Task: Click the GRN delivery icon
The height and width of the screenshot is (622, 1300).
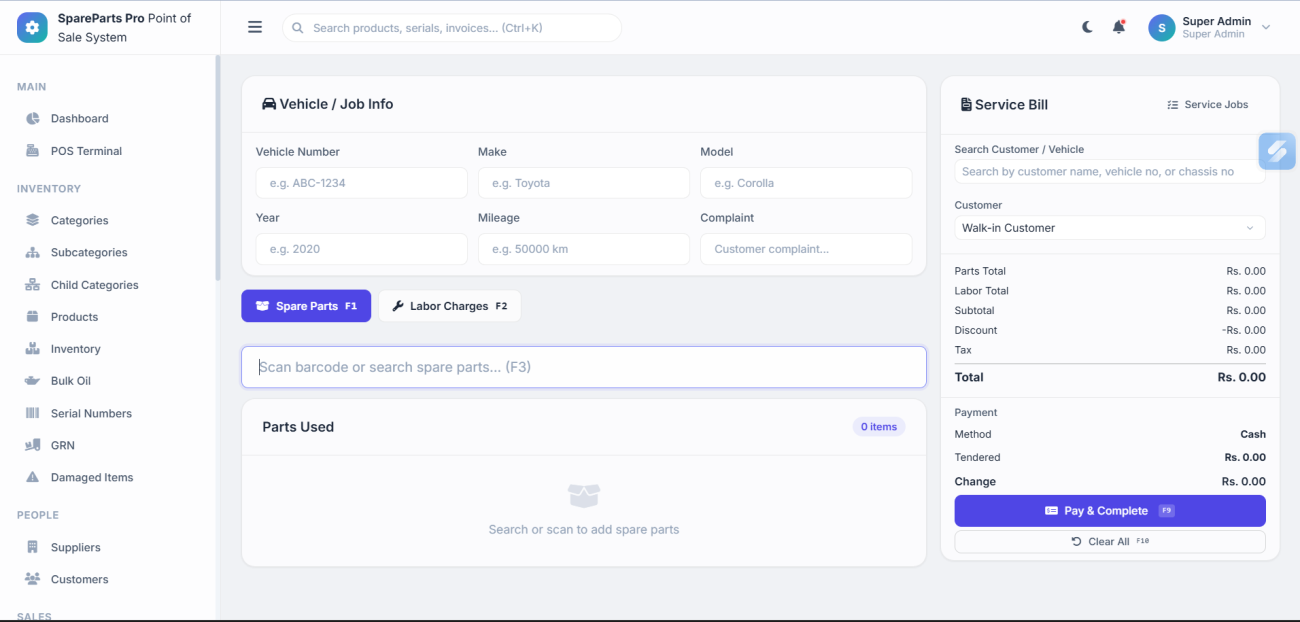Action: point(32,445)
